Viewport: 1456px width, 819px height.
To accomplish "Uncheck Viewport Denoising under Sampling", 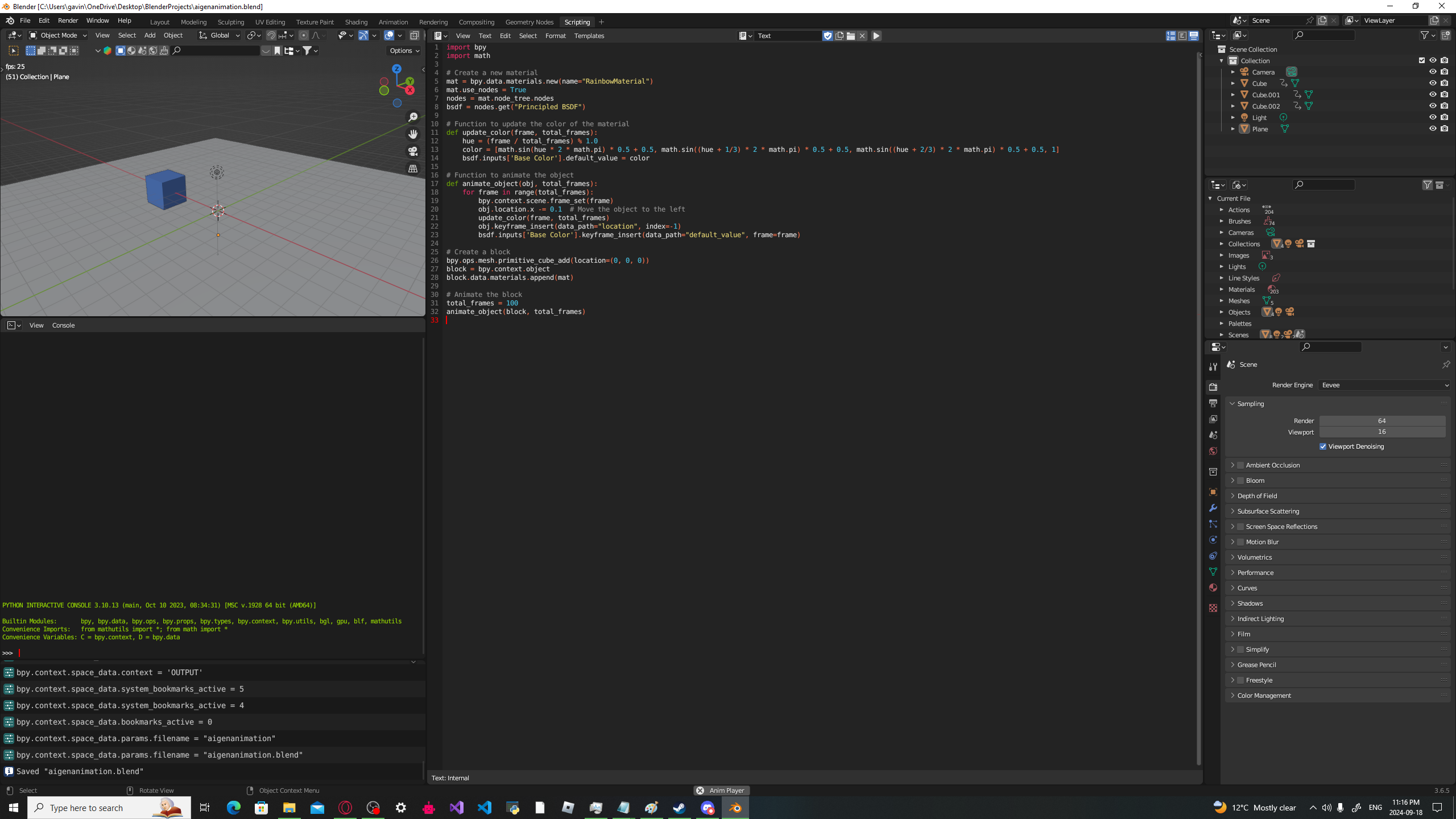I will coord(1323,446).
